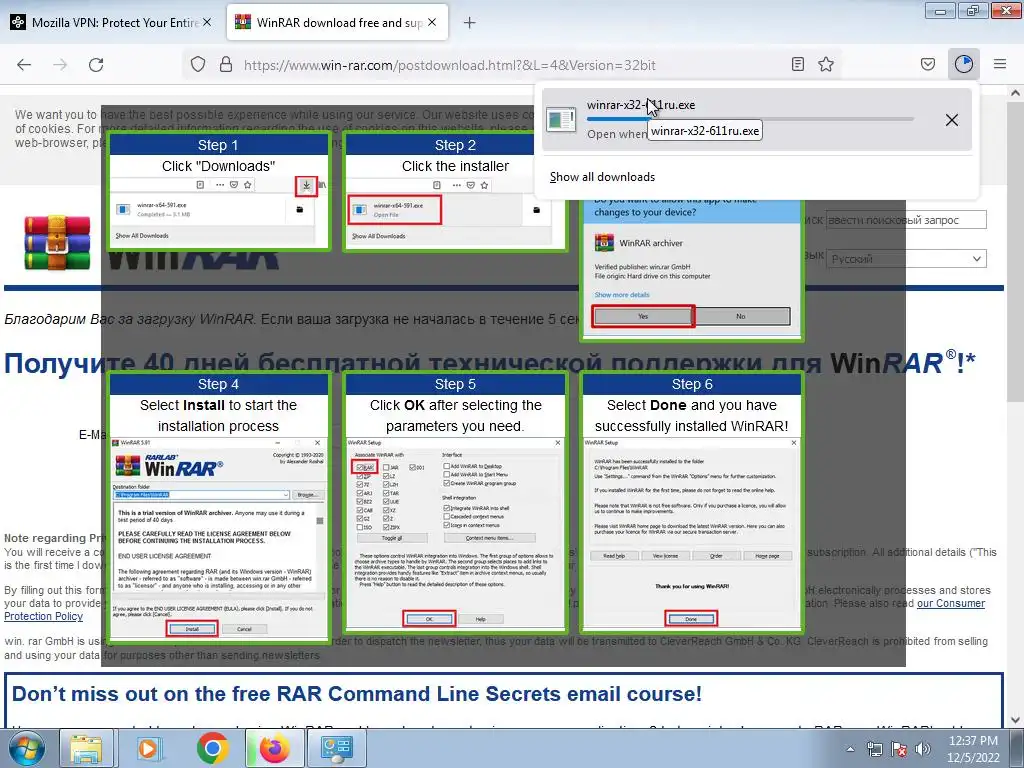Click the winrar-x32-611ru.exe download progress bar
Screen dimensions: 1024x768
point(750,119)
